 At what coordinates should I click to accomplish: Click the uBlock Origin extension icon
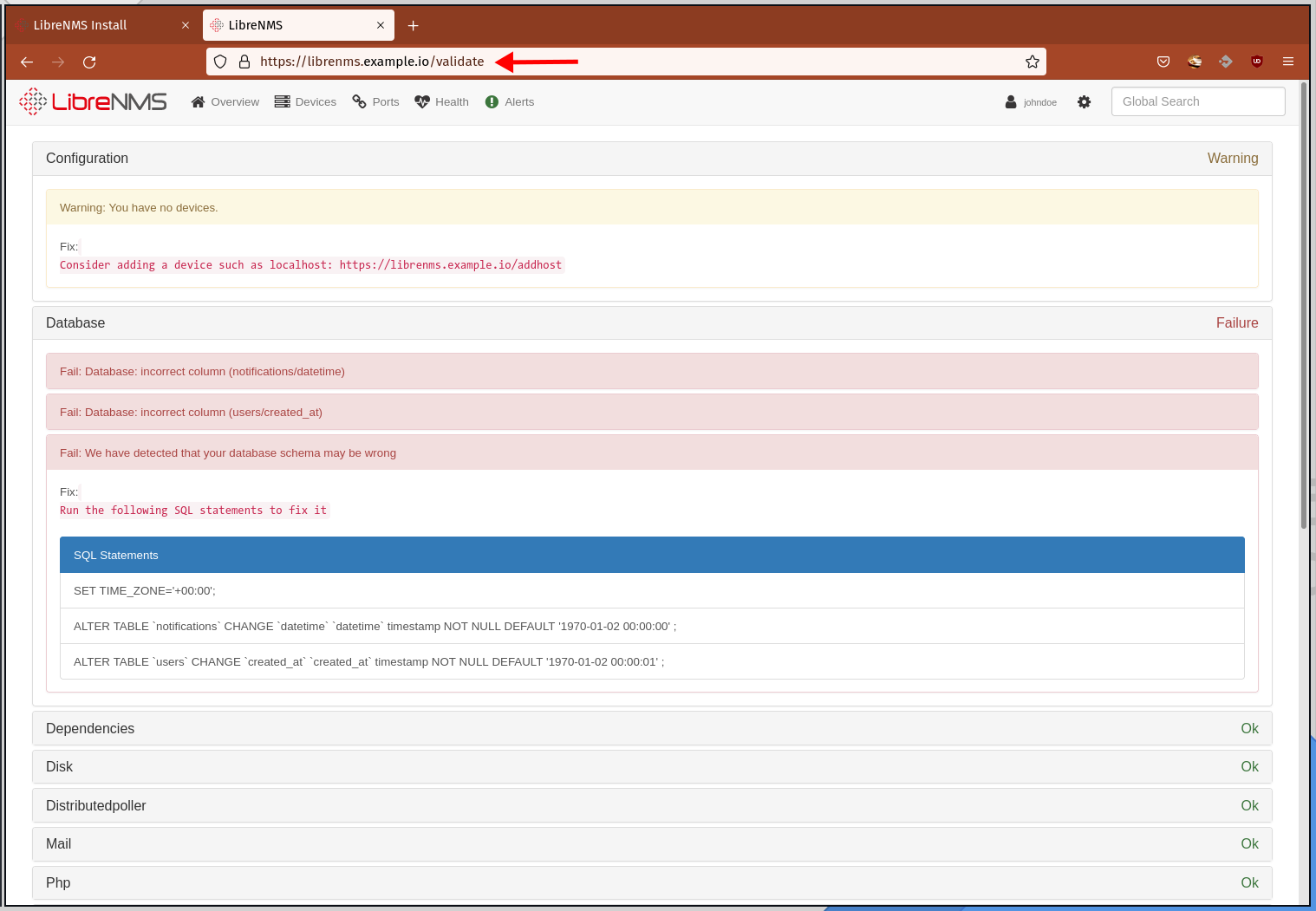click(x=1256, y=62)
